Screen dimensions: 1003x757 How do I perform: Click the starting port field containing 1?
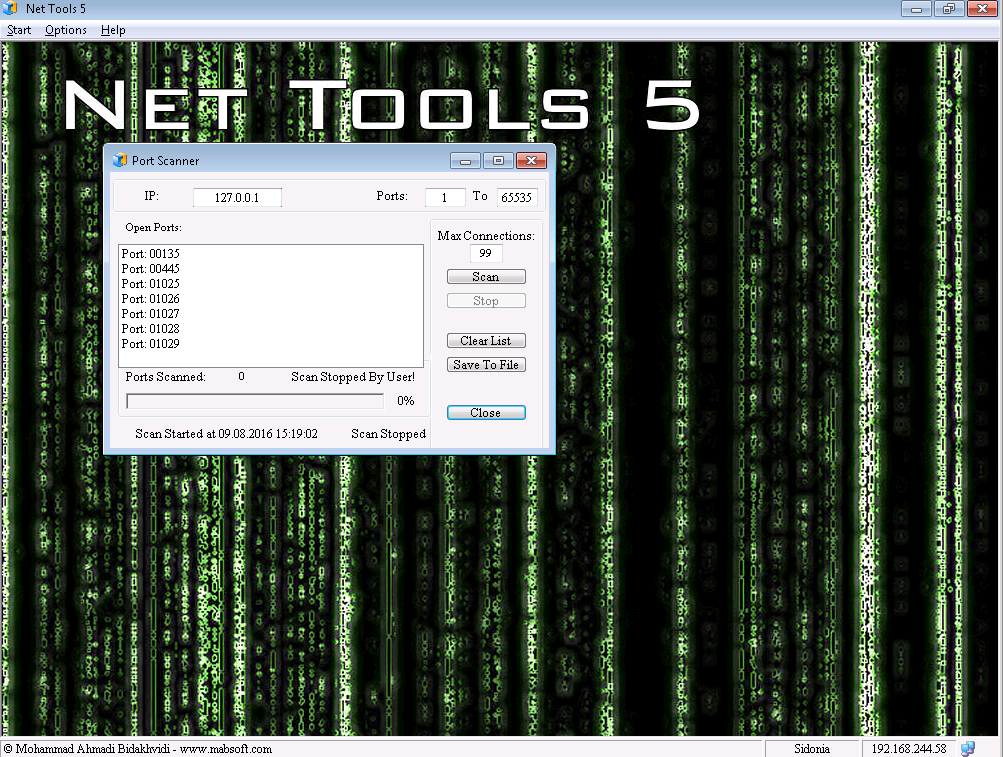click(x=445, y=198)
